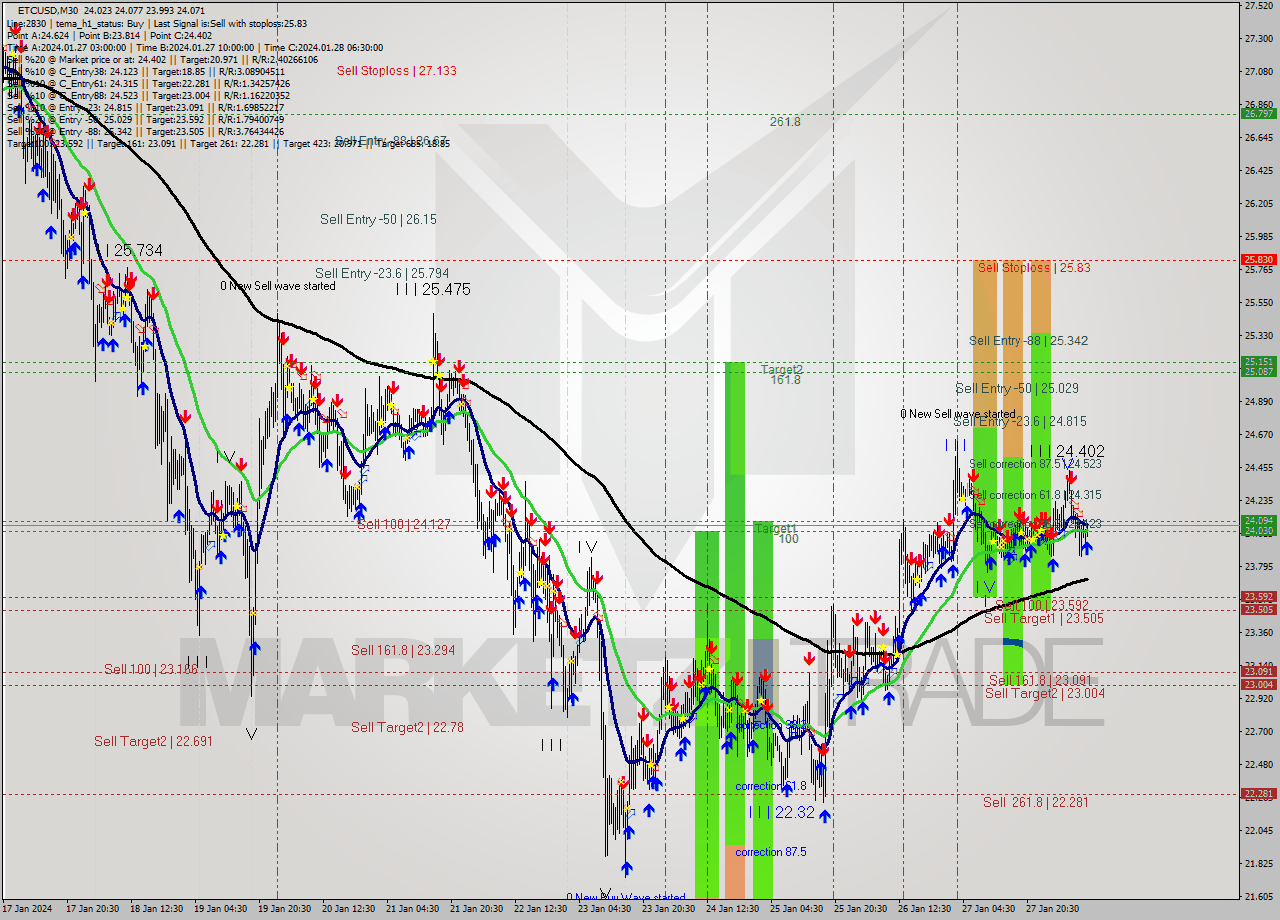Screen dimensions: 1280x920
Task: Click the Sell Target2 22.691 label
Action: [x=153, y=741]
